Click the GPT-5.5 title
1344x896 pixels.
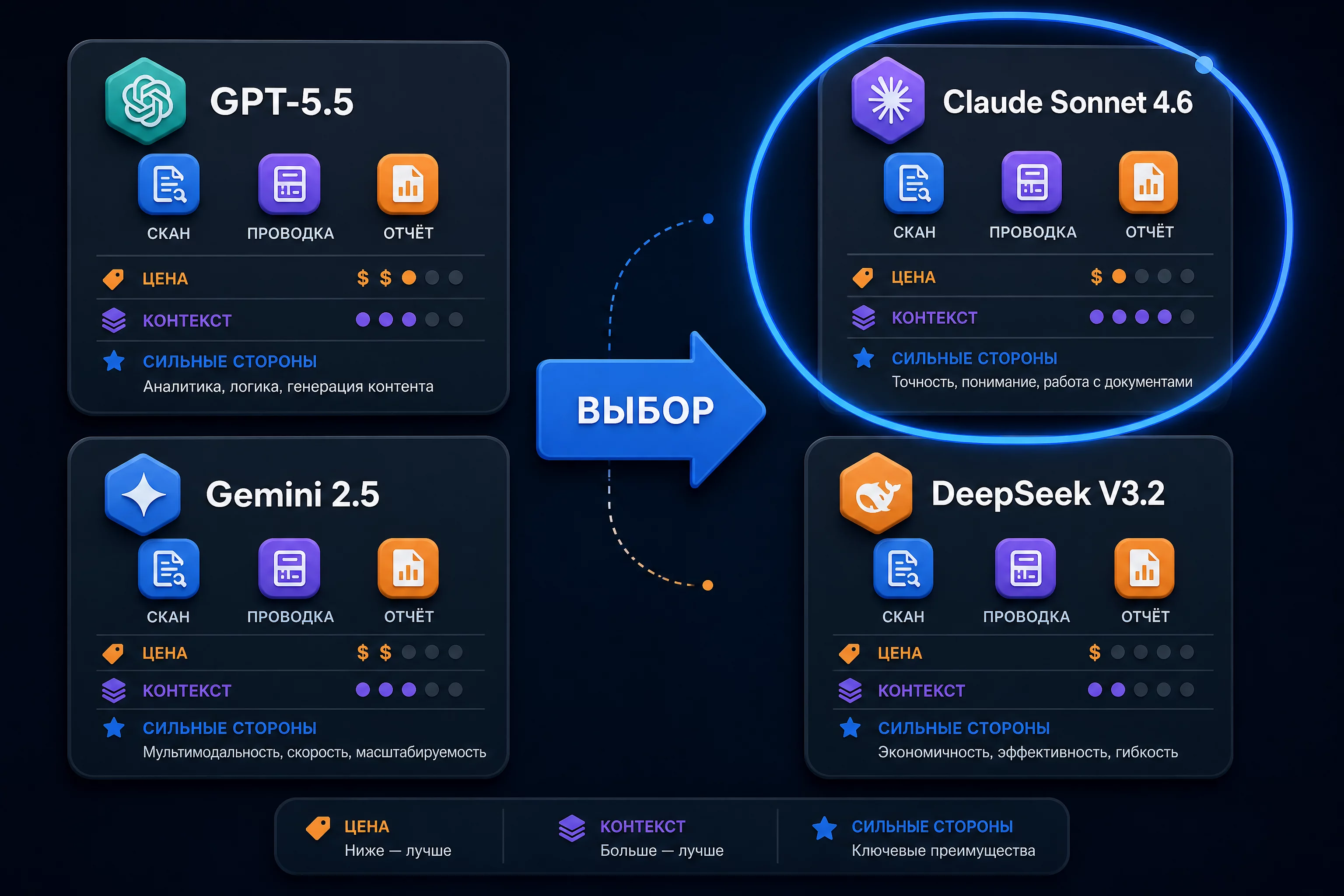pos(282,101)
